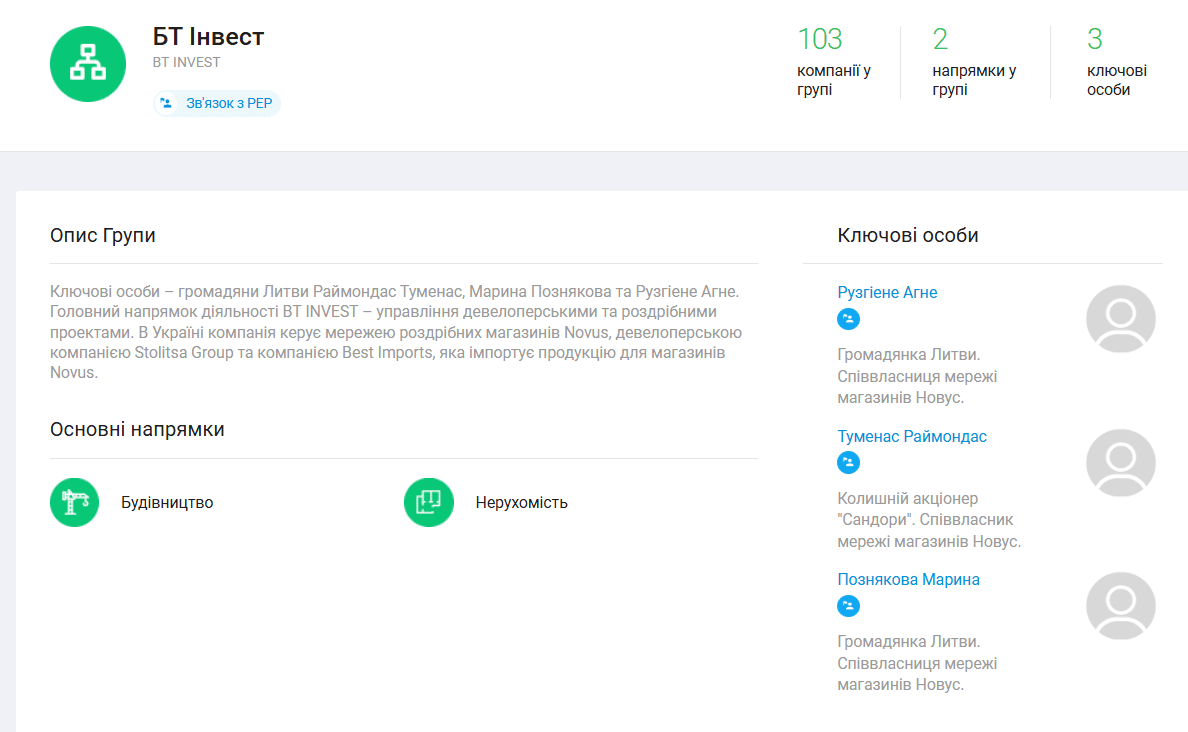Image resolution: width=1188 pixels, height=732 pixels.
Task: Open Туменас Раймондас profile link
Action: 911,436
